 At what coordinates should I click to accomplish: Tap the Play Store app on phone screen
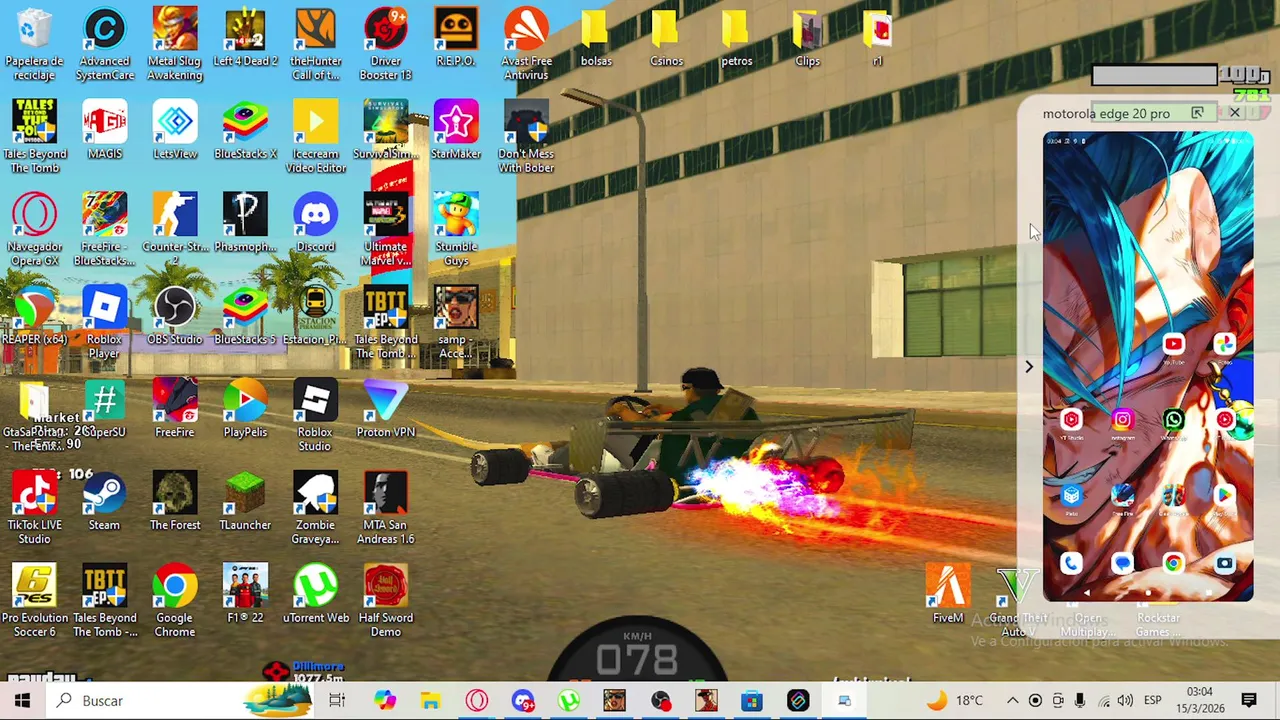1224,496
